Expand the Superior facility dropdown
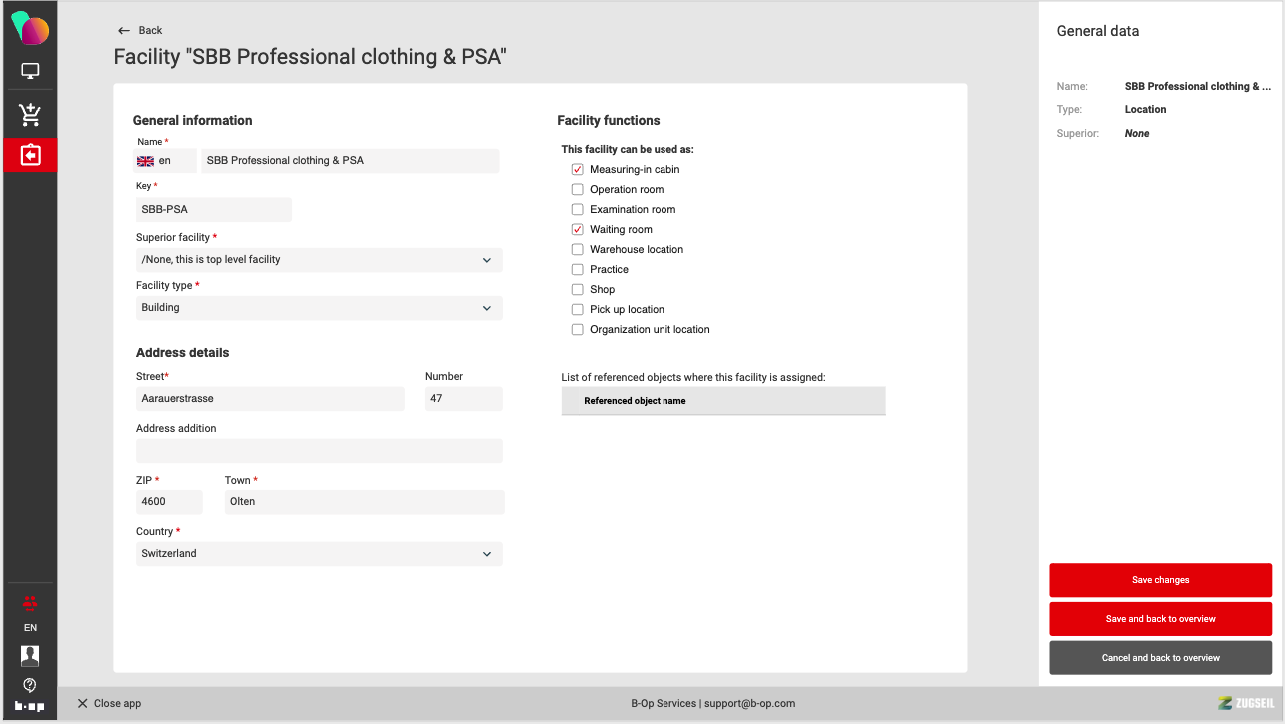1285x724 pixels. tap(319, 260)
